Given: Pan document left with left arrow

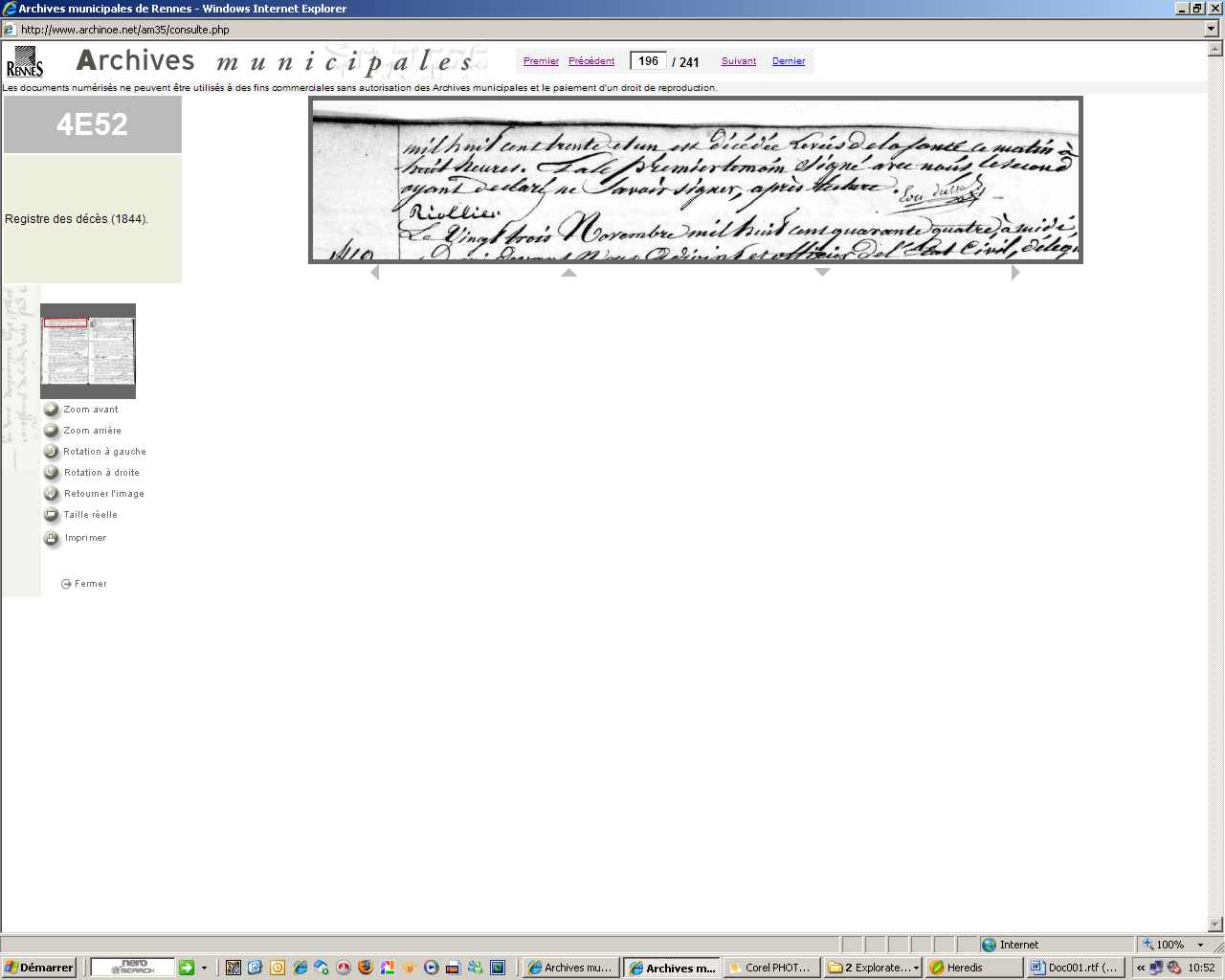Looking at the screenshot, I should pyautogui.click(x=374, y=273).
